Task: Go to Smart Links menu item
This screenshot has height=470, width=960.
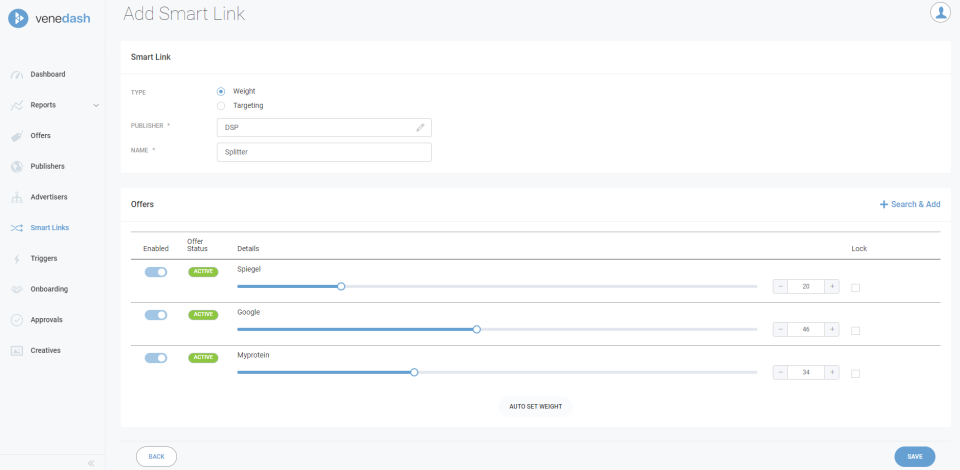Action: pyautogui.click(x=49, y=228)
